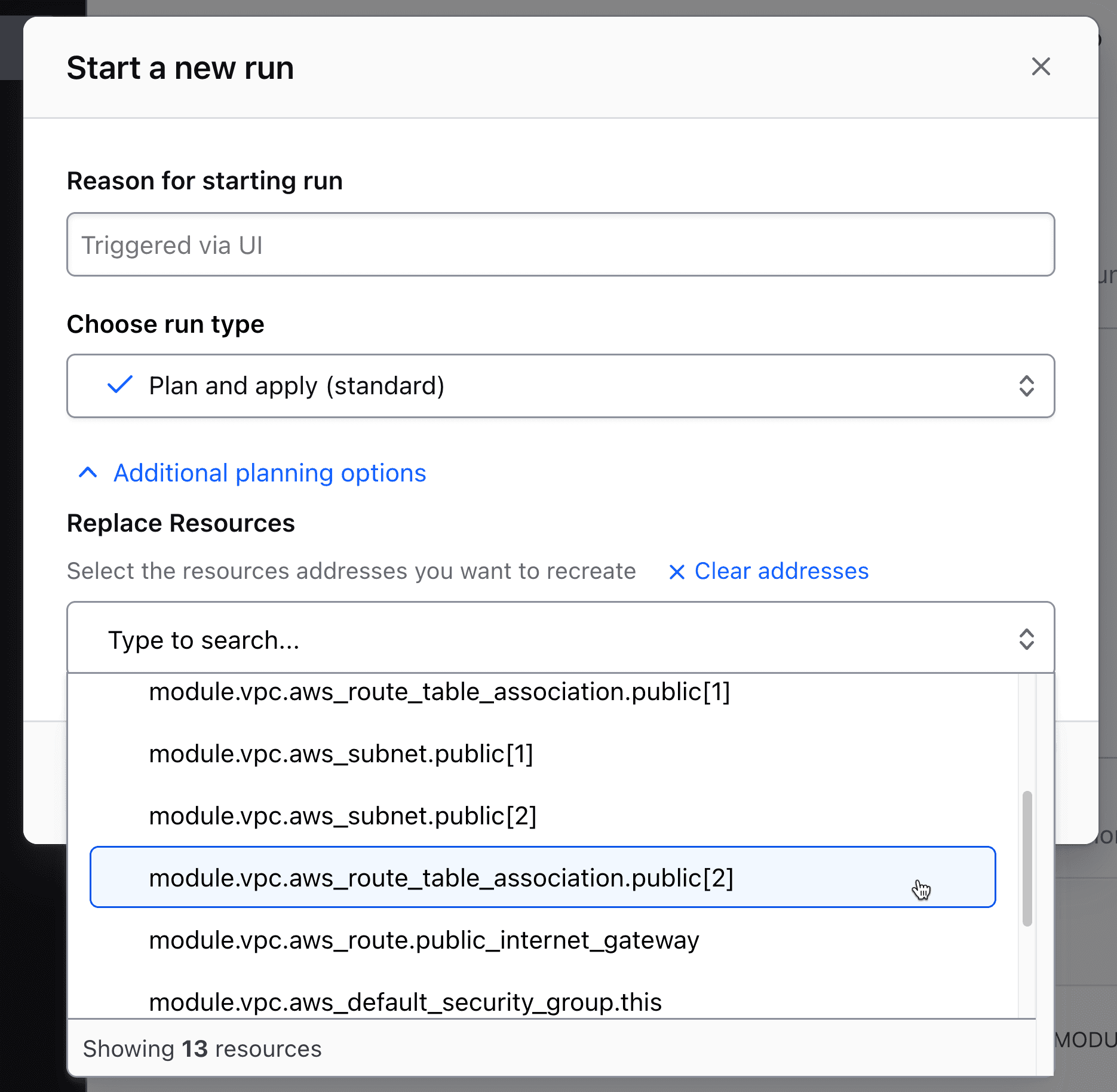Select module.vpc.aws_default_security_group.this resource
Image resolution: width=1117 pixels, height=1092 pixels.
click(405, 1002)
